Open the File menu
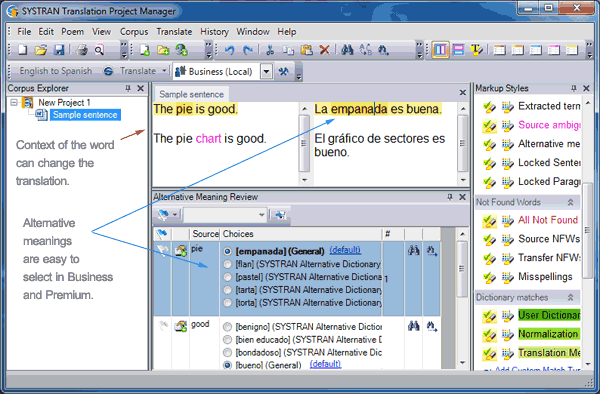600x394 pixels. (x=24, y=32)
